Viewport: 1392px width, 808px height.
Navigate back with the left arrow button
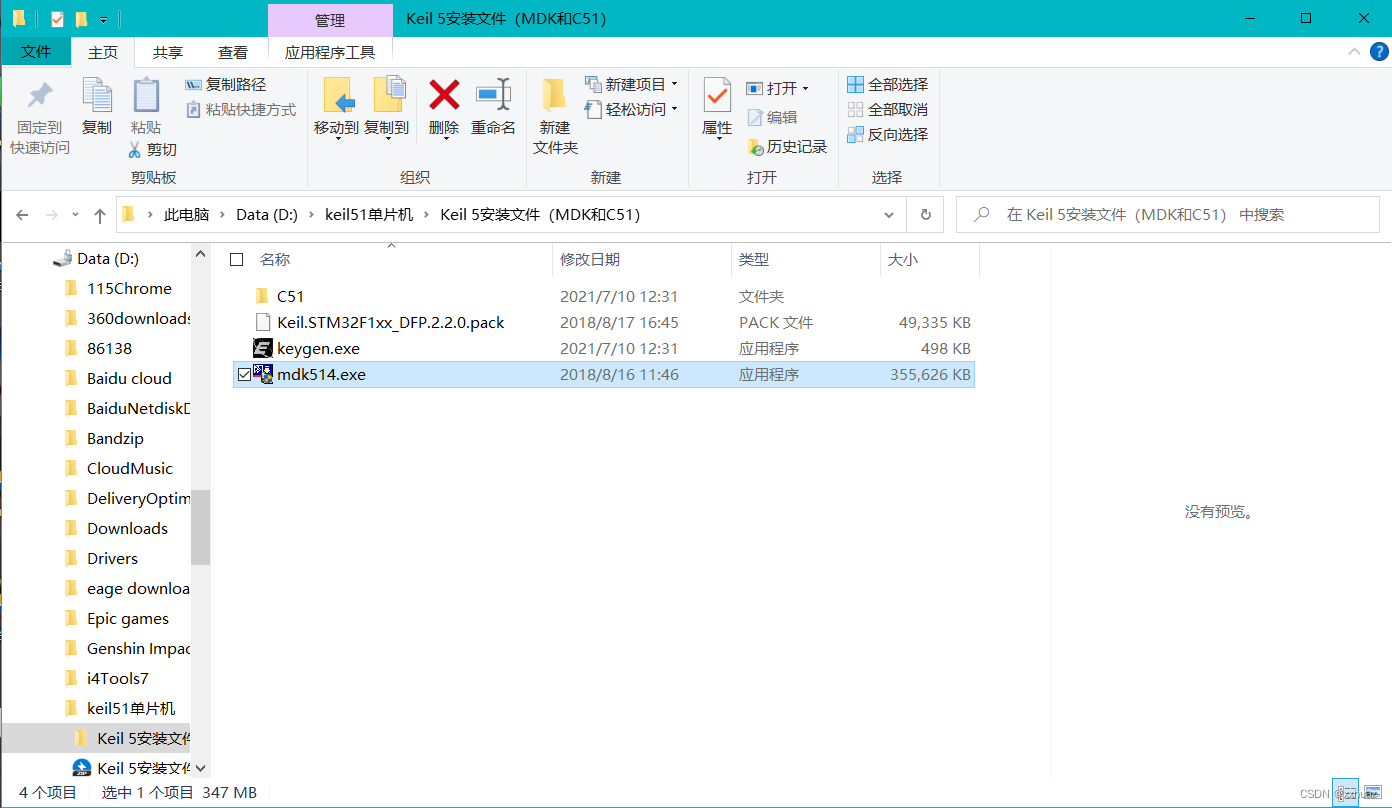pos(22,214)
